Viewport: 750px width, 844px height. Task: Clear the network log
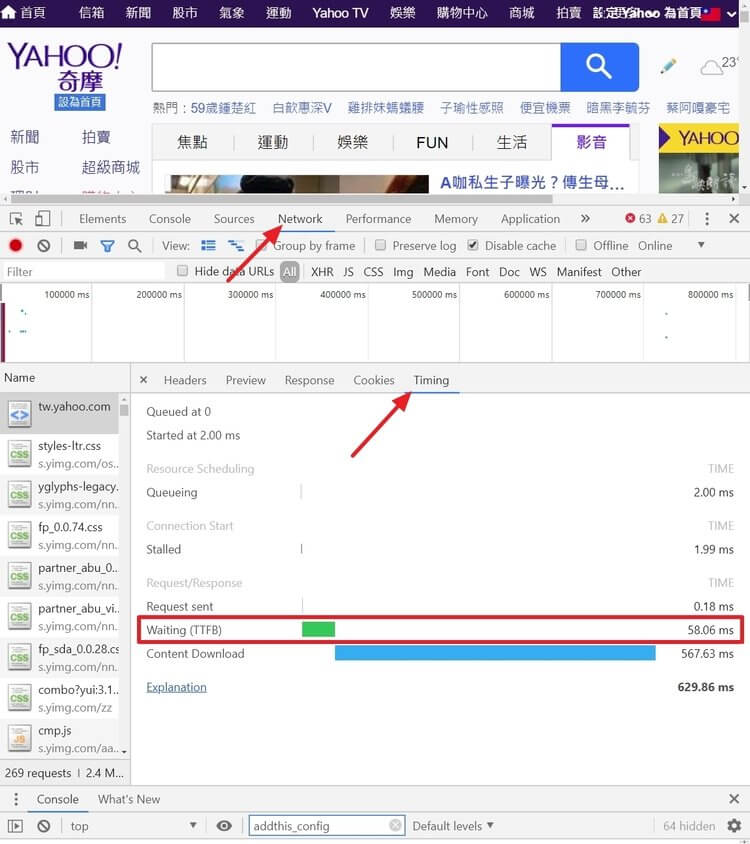(44, 245)
